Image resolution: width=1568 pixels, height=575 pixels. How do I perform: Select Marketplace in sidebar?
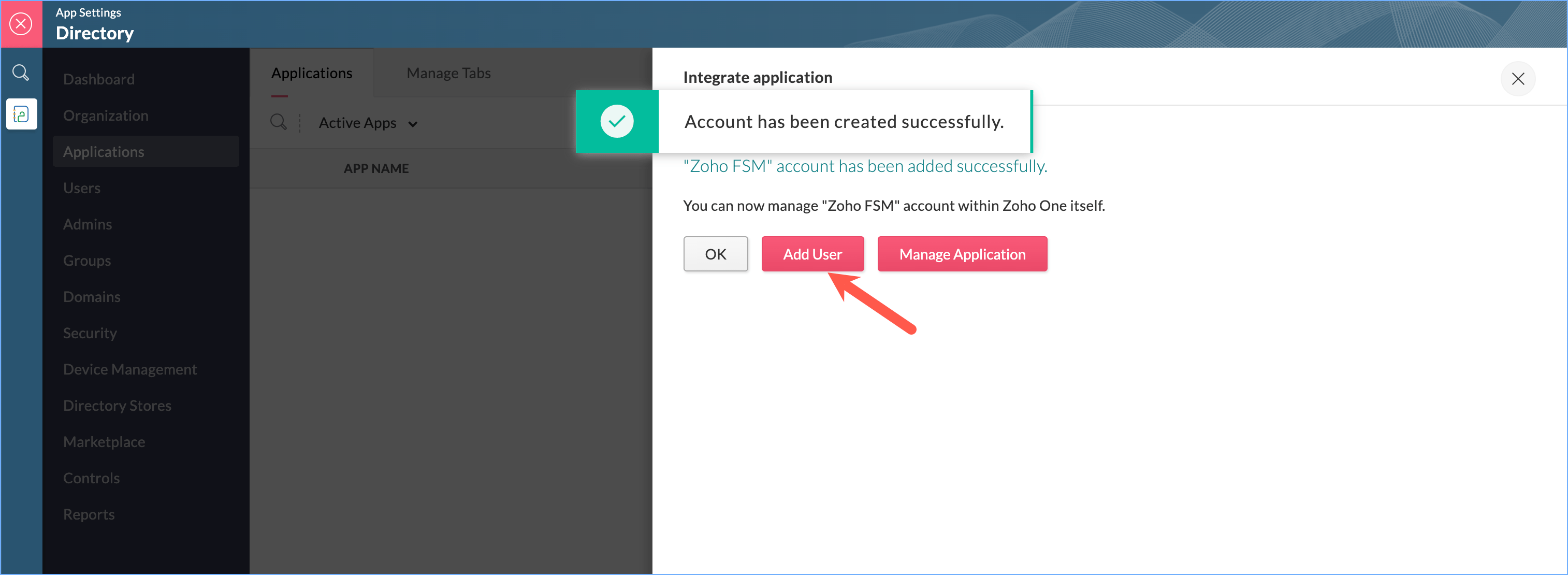104,441
